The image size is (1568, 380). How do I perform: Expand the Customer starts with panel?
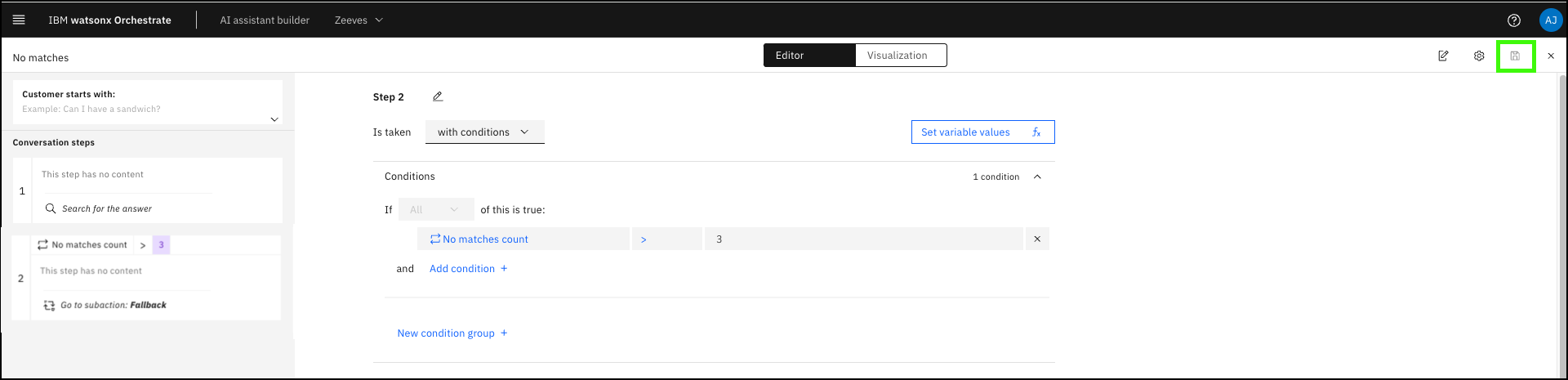[x=274, y=119]
